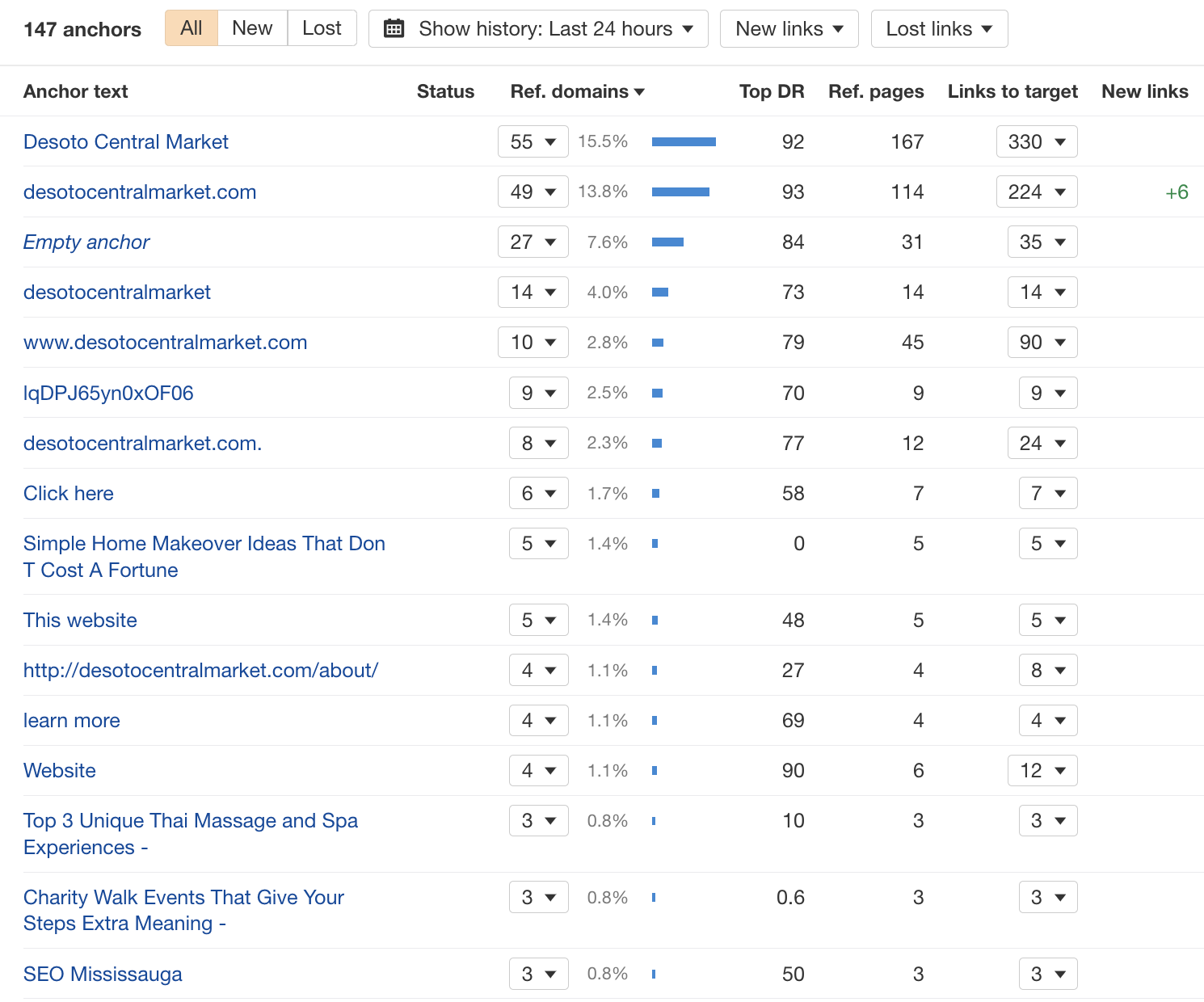The image size is (1204, 1002).
Task: Expand the 224 links to target dropdown
Action: [x=1037, y=192]
